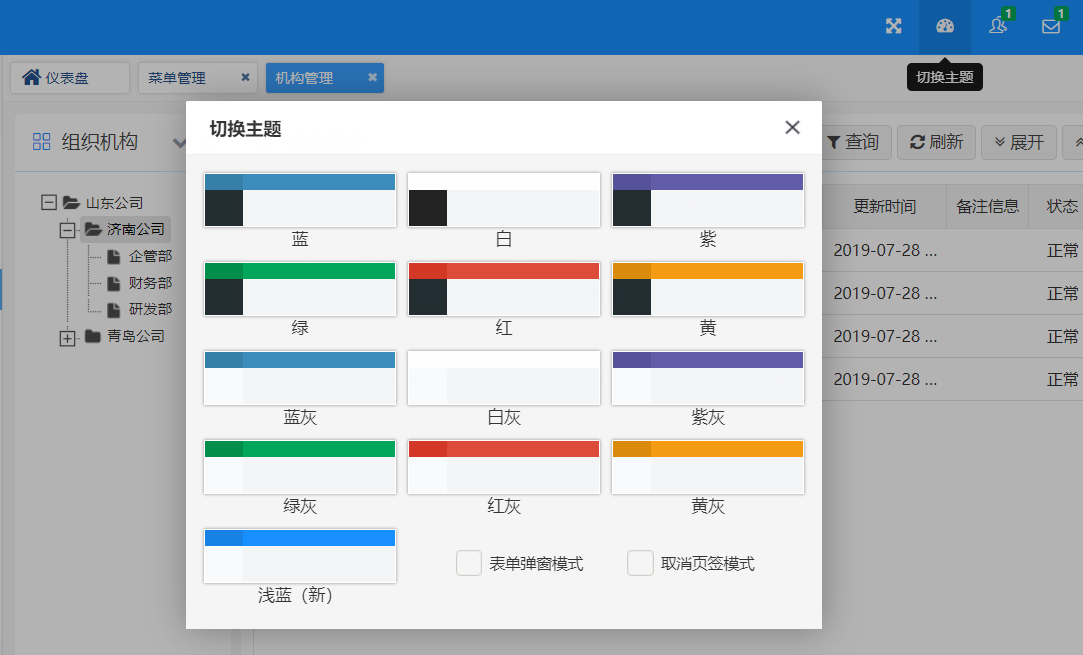Pick the 白灰 theme thumbnail

504,378
